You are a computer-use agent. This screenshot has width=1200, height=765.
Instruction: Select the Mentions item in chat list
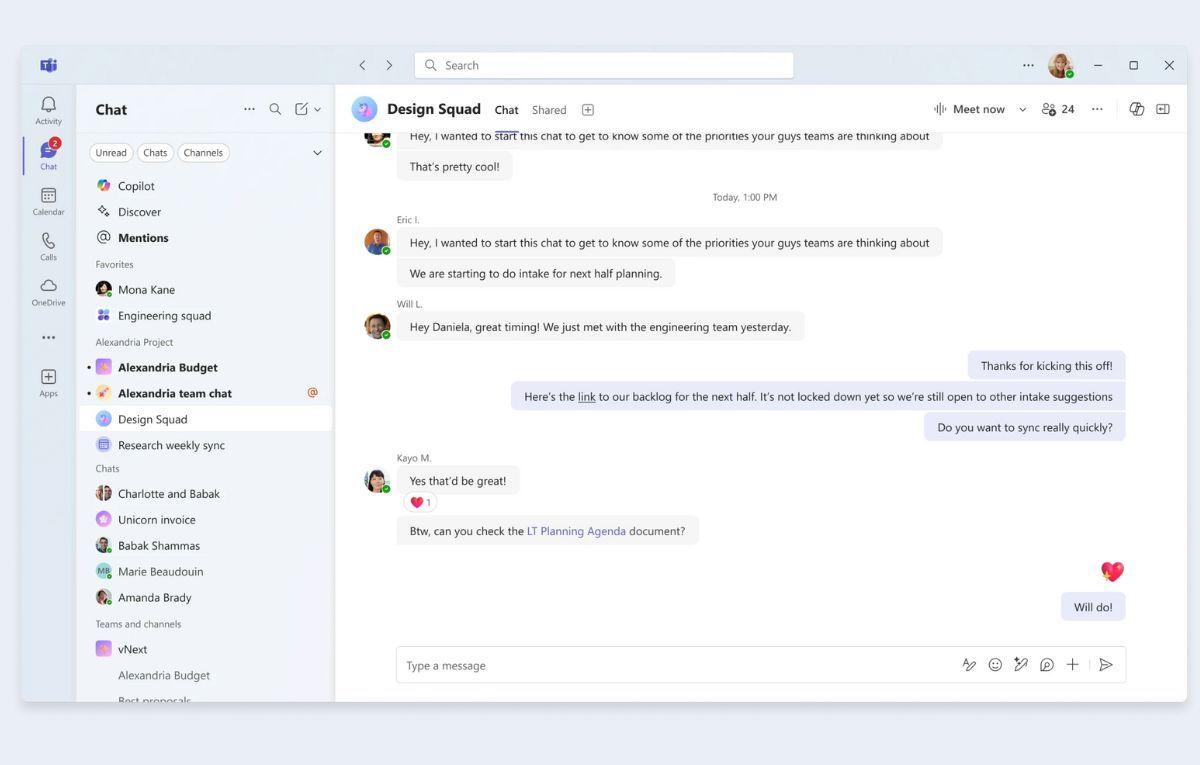coord(143,238)
